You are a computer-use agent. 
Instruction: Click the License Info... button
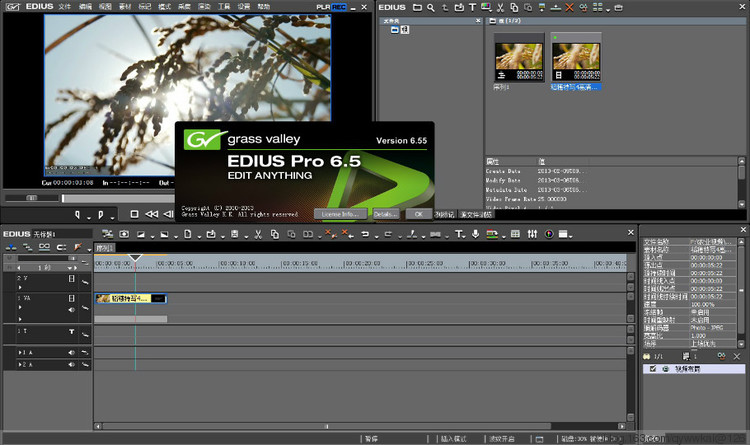tap(339, 213)
